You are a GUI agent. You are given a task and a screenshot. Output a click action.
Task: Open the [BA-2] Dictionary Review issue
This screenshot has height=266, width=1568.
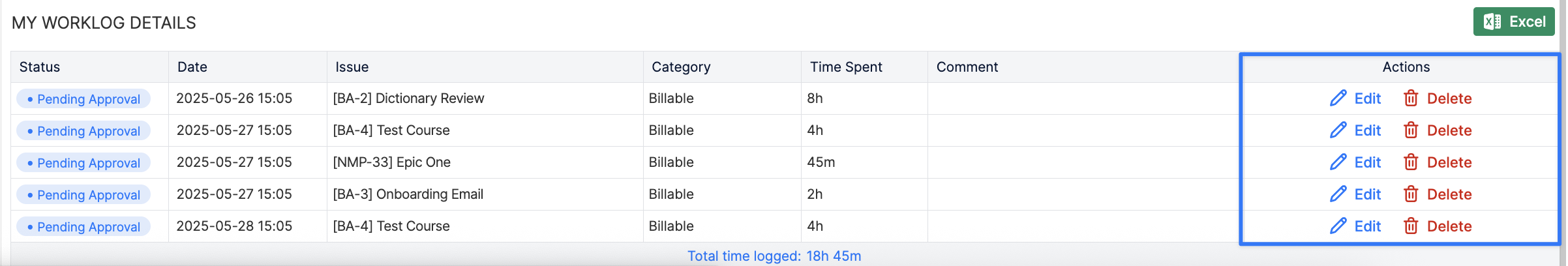[408, 98]
